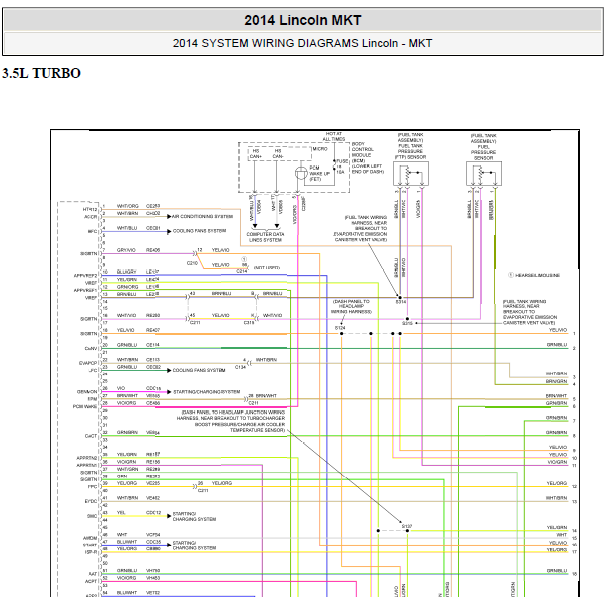Click the "FPC" pin label
607x597 pixels.
click(93, 487)
